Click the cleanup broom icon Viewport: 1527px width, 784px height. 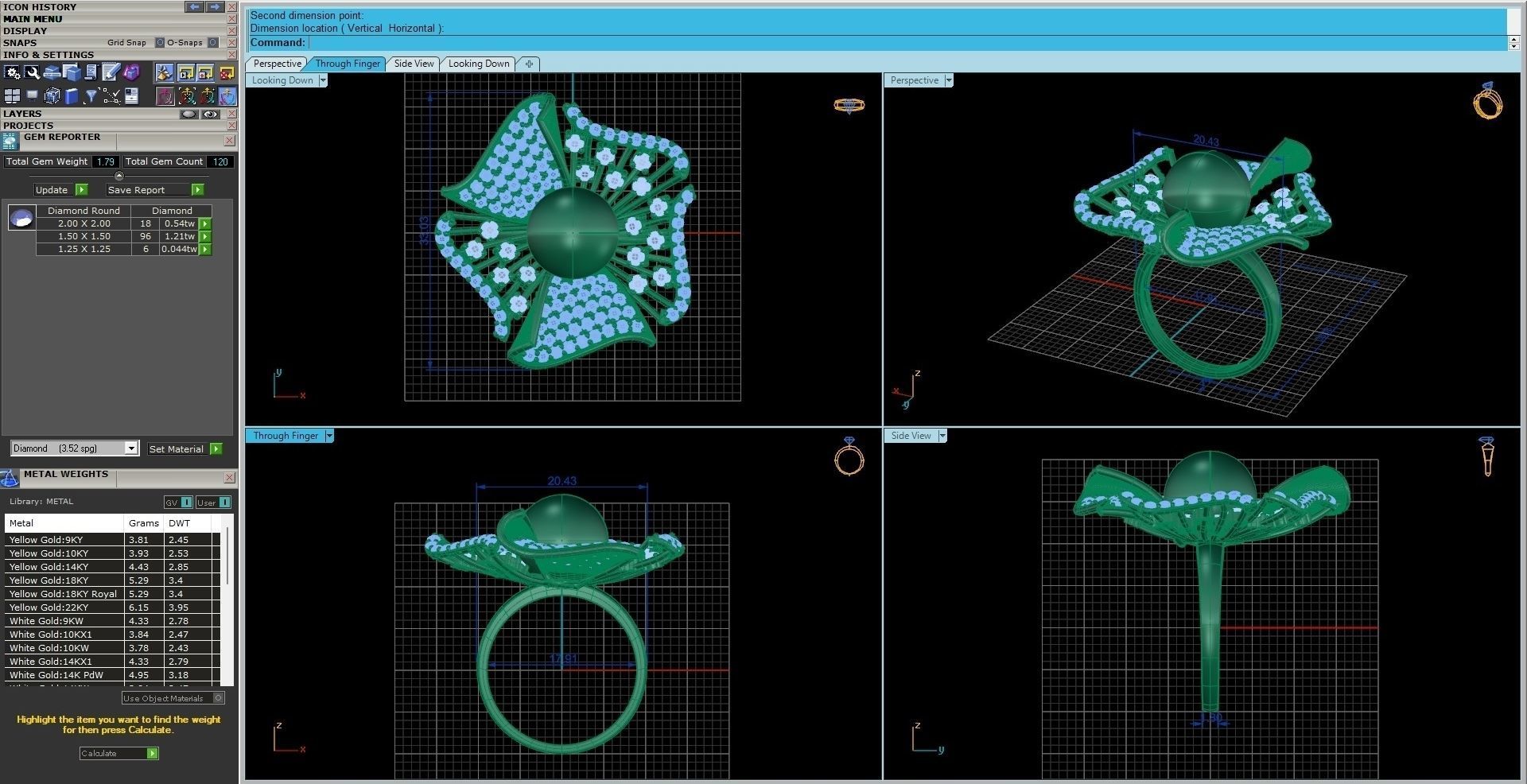click(164, 73)
